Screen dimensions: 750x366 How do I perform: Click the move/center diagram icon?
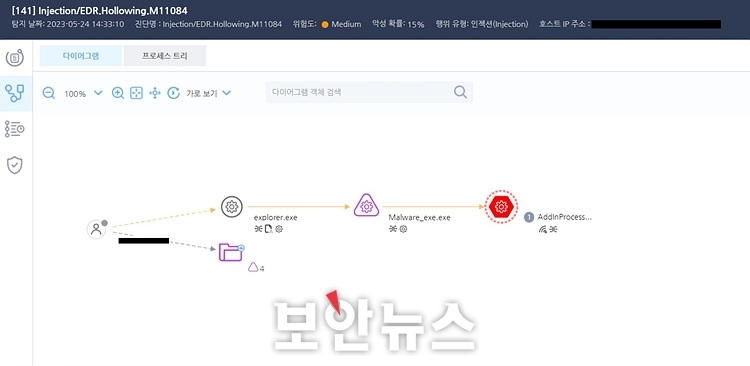pyautogui.click(x=155, y=93)
